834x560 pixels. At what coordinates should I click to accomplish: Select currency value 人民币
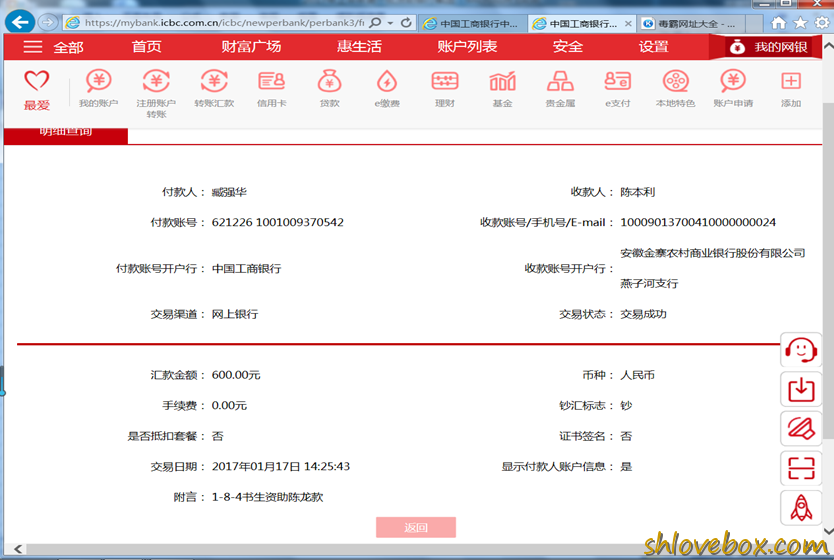click(x=637, y=375)
